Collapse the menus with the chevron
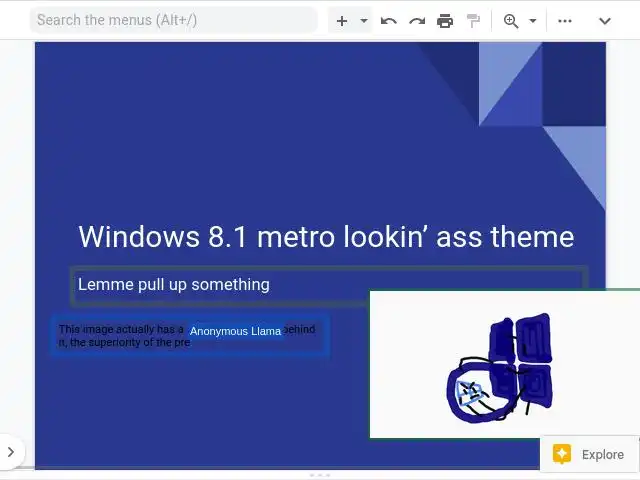Viewport: 640px width, 480px height. (x=604, y=20)
